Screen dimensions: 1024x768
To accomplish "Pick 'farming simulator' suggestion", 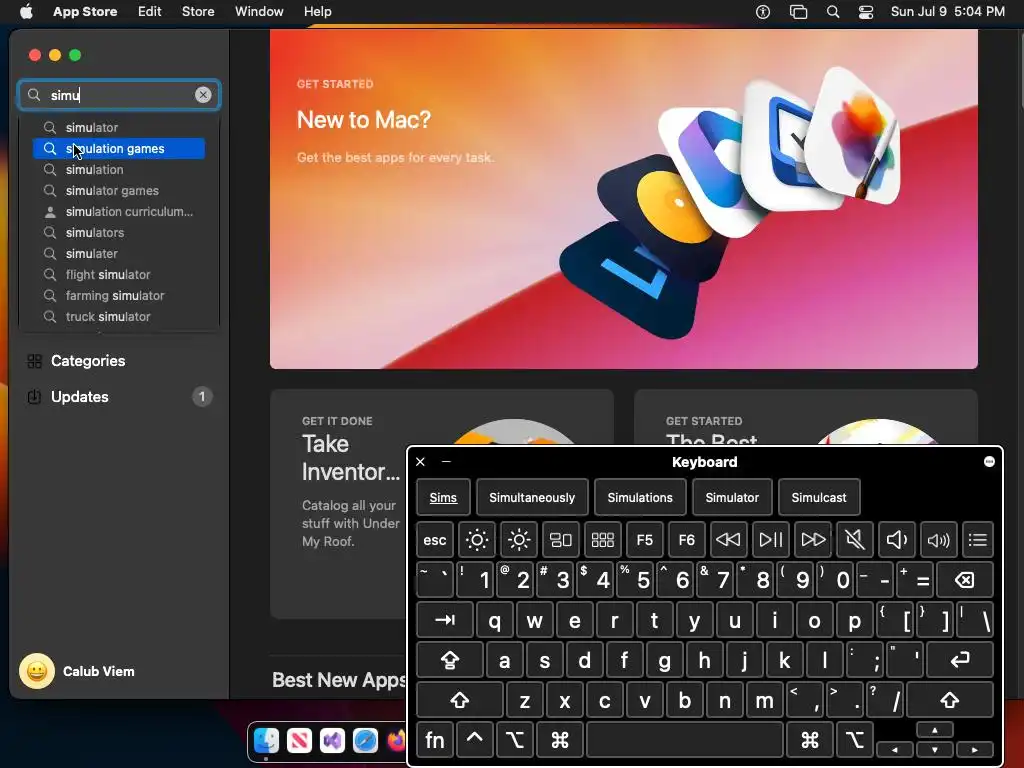I will click(119, 295).
